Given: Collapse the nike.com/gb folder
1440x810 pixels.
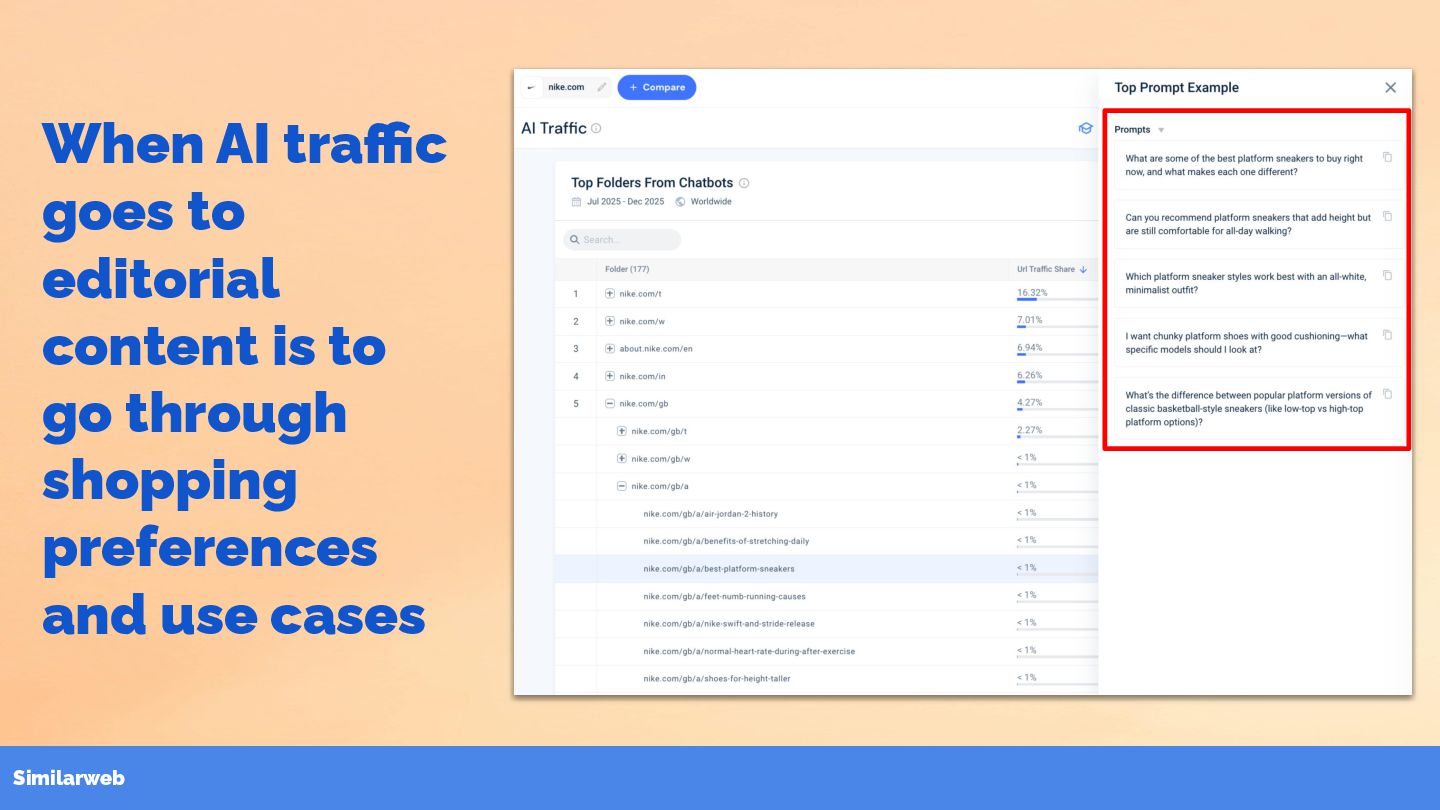Looking at the screenshot, I should 610,404.
